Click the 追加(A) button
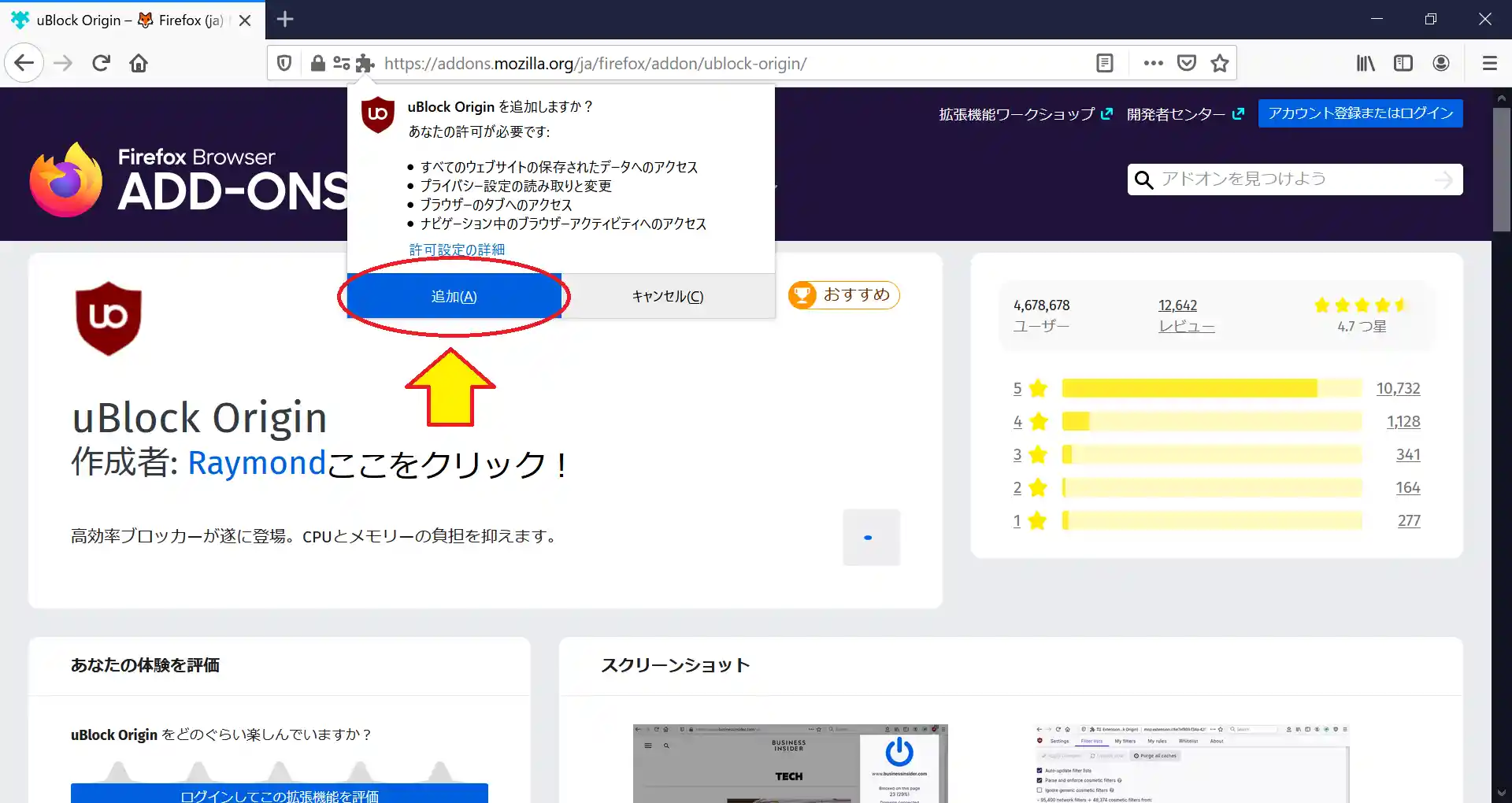 tap(454, 296)
